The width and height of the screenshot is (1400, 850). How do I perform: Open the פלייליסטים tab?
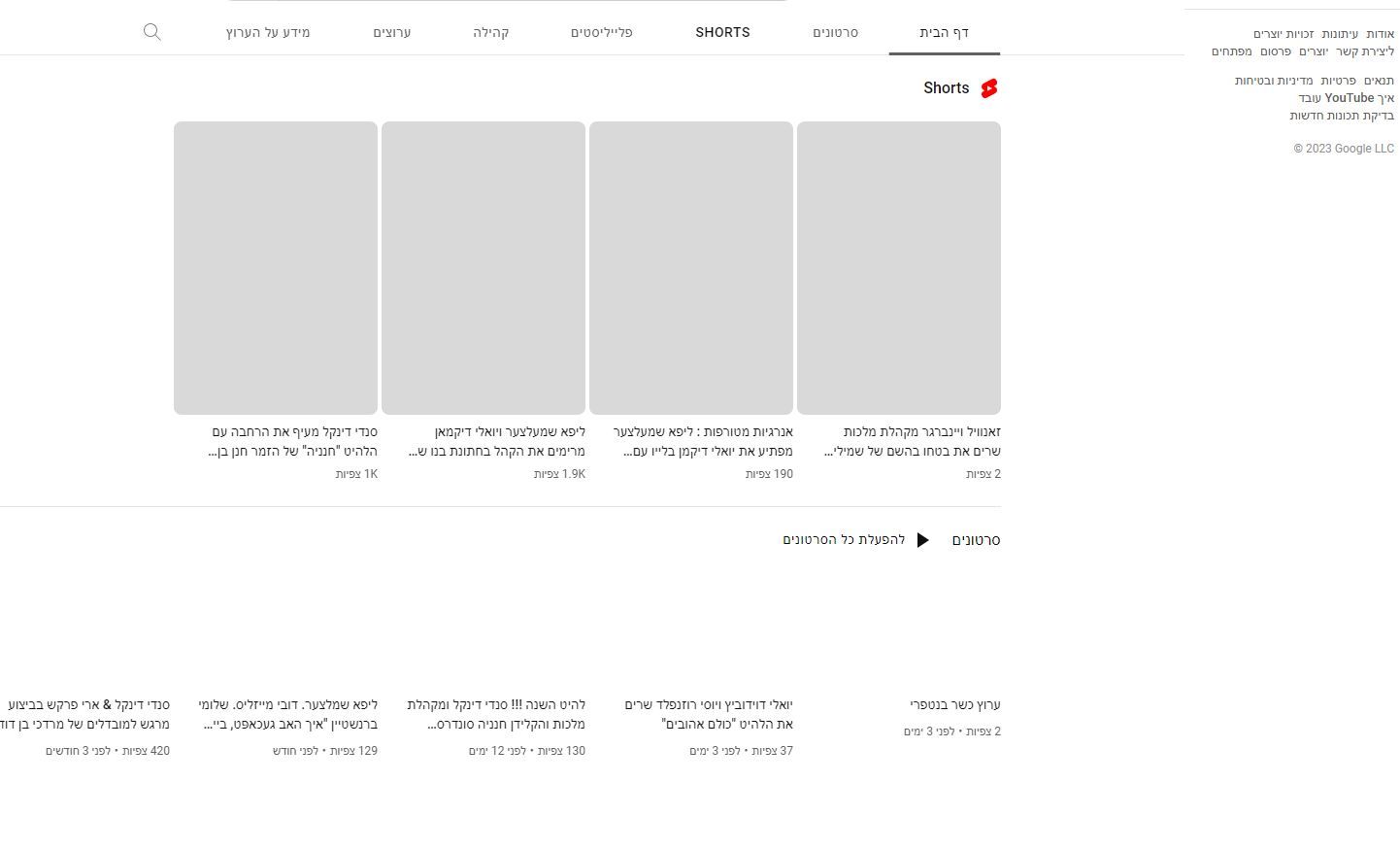[x=601, y=32]
